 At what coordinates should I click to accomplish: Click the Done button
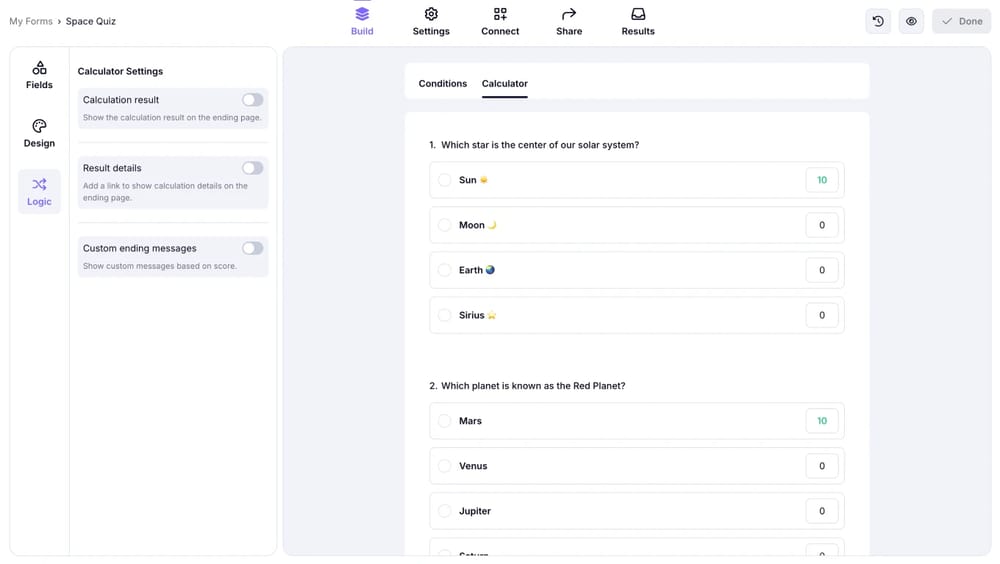[x=962, y=21]
